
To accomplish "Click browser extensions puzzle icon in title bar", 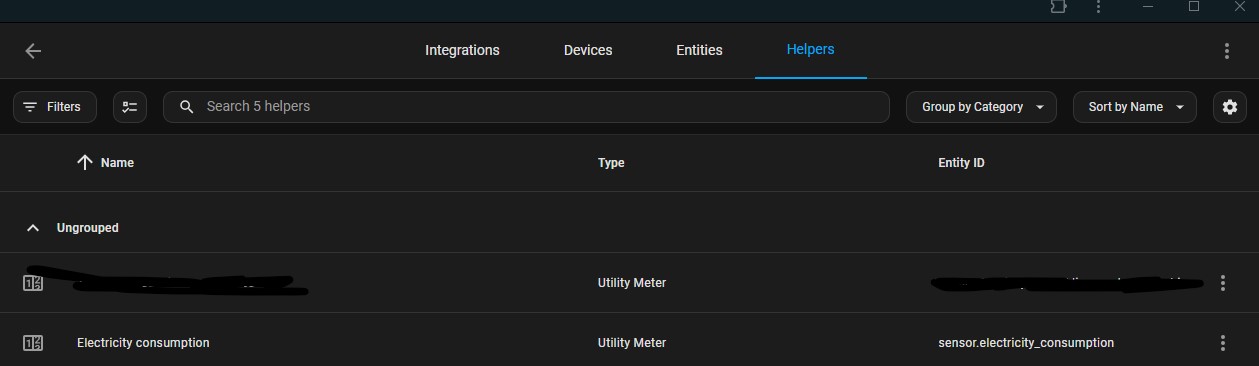I will point(1058,7).
